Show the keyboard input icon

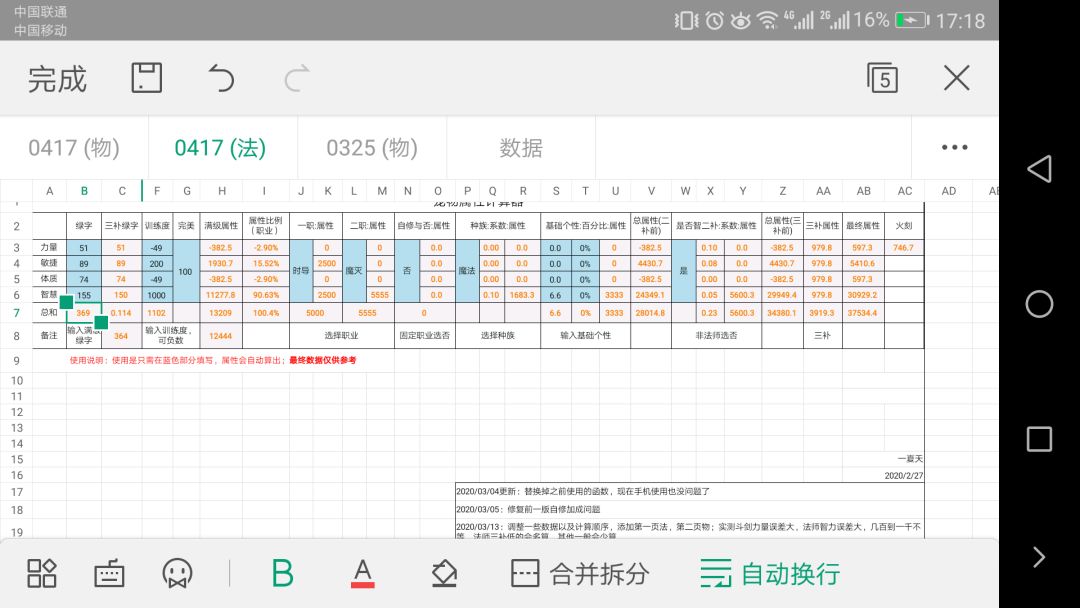(x=109, y=573)
